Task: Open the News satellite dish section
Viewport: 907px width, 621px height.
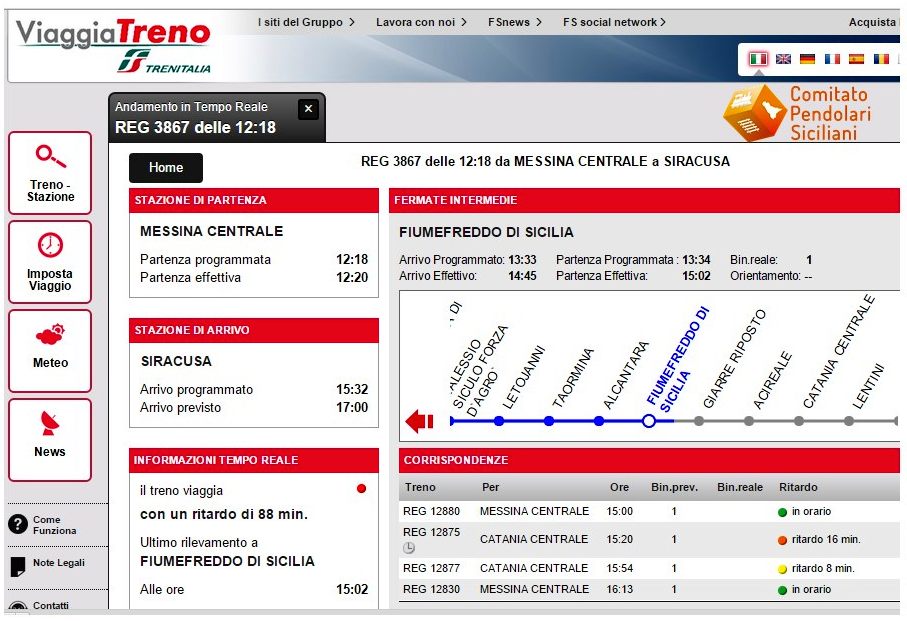Action: coord(50,440)
